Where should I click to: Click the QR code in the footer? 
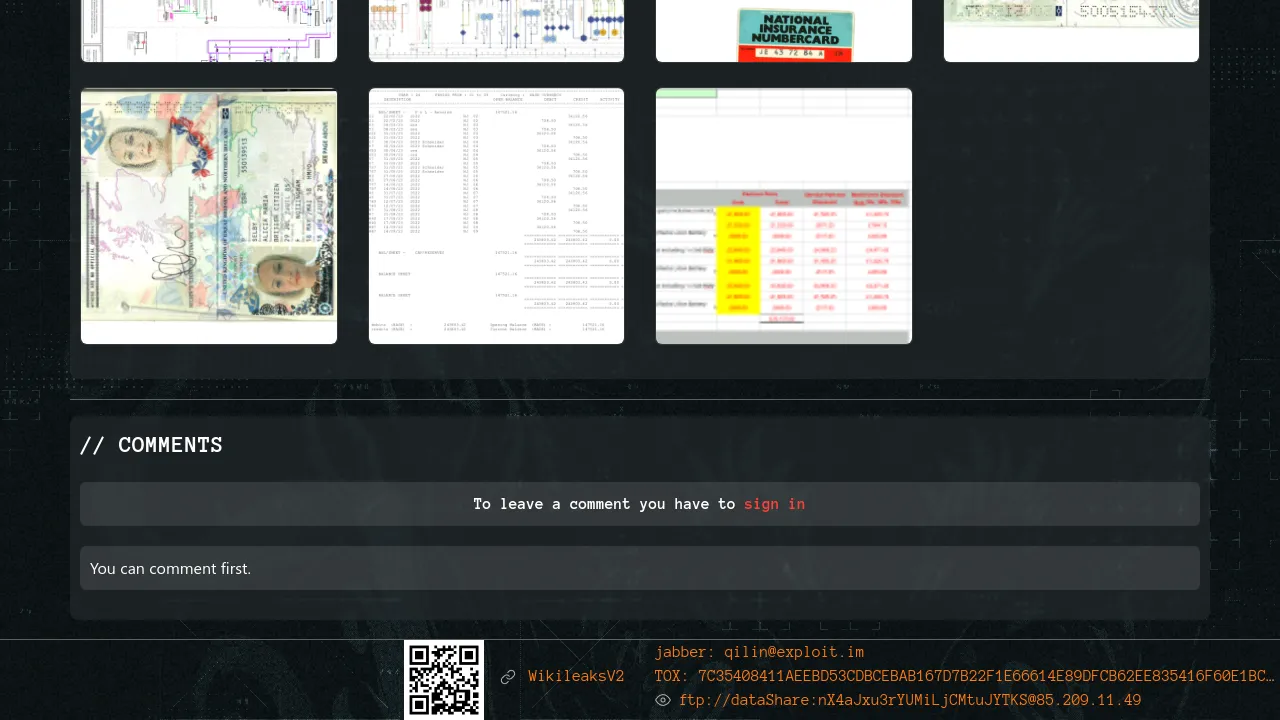point(444,679)
